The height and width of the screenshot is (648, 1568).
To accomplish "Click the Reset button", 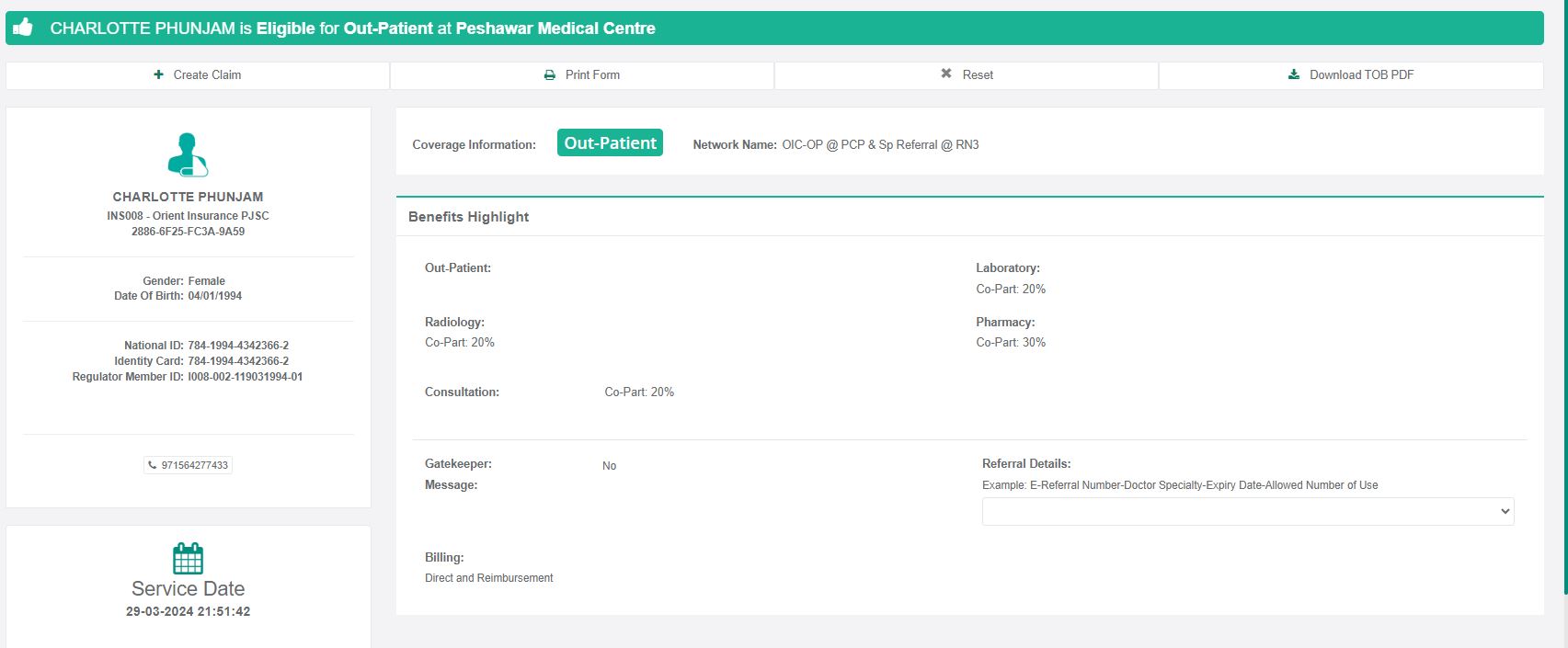I will pyautogui.click(x=967, y=75).
